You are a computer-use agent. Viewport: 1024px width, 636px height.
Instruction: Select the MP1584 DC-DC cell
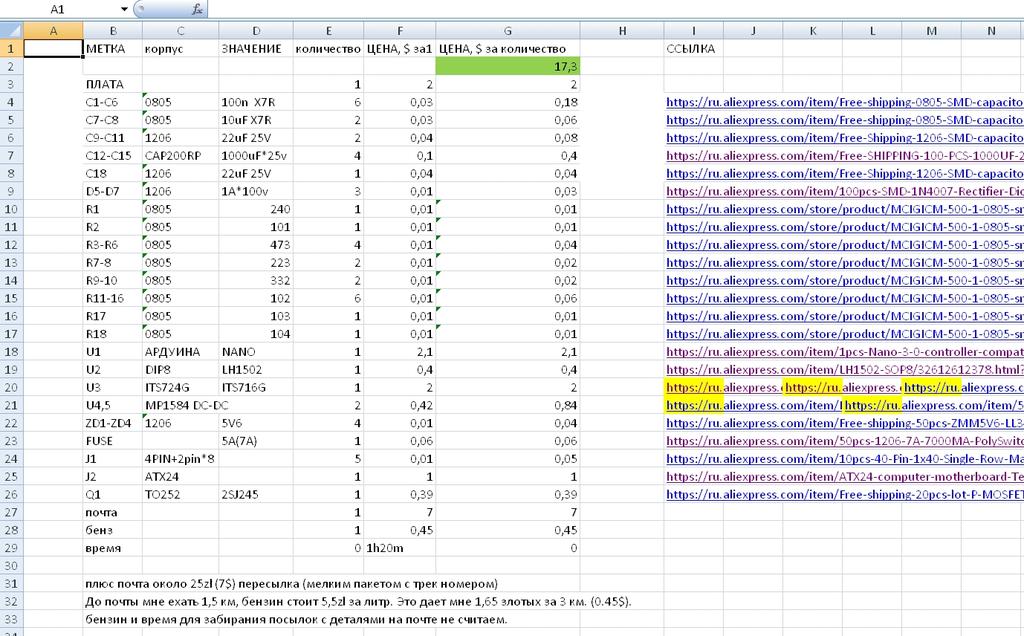tap(180, 405)
